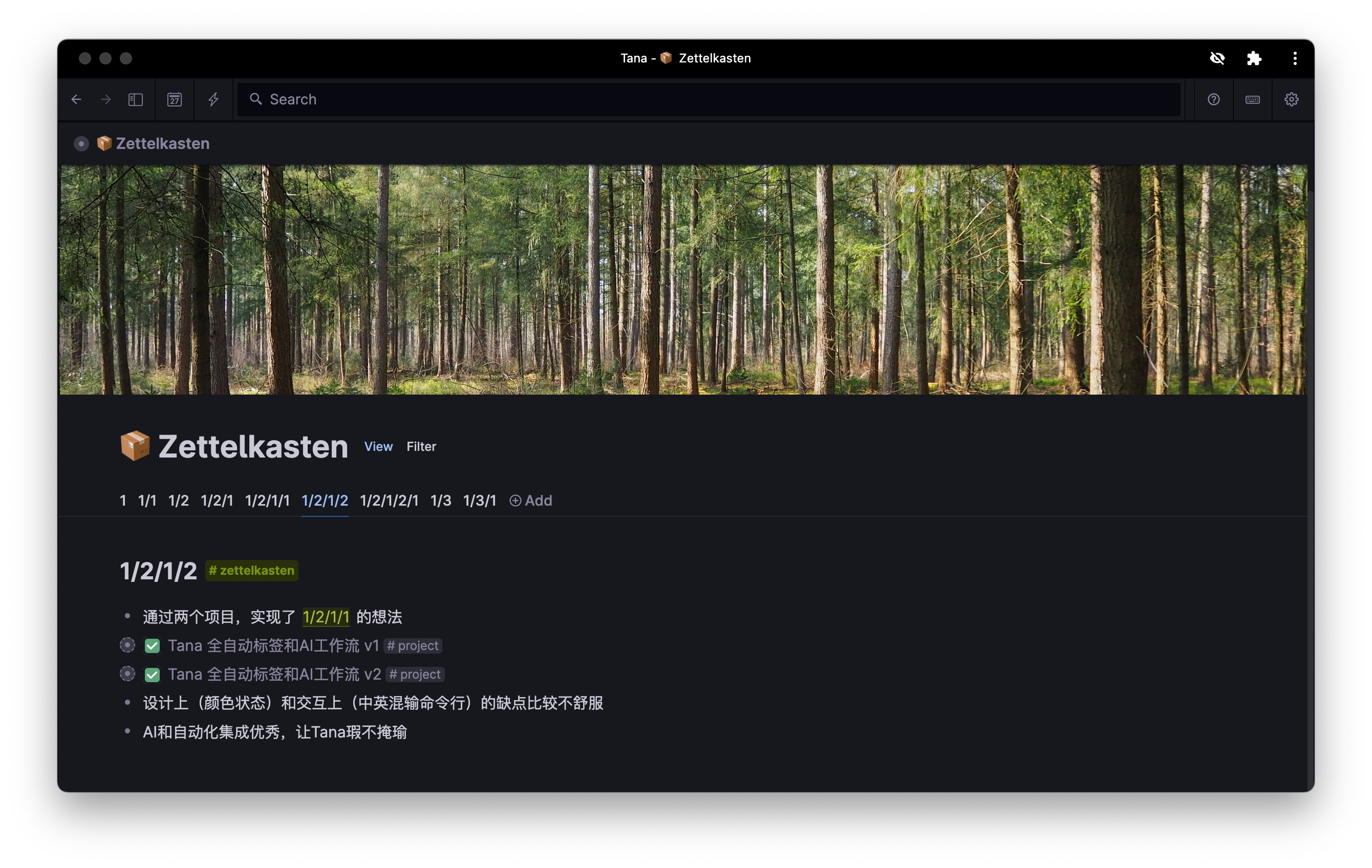Viewport: 1372px width, 868px height.
Task: Uncheck Tana 全自动标签和AI工作流 v2
Action: point(152,675)
